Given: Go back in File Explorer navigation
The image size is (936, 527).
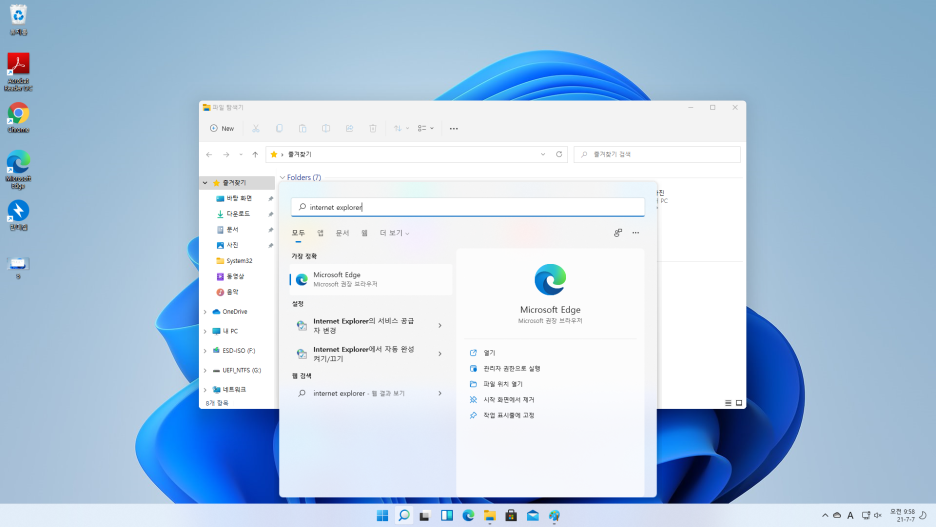Looking at the screenshot, I should 209,155.
